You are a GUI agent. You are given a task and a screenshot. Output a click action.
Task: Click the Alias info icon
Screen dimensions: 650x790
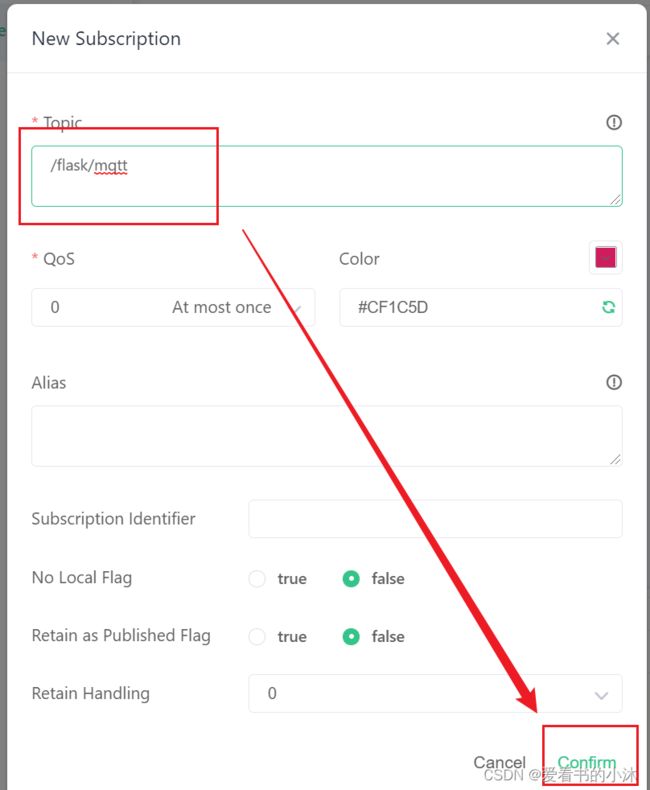tap(614, 382)
